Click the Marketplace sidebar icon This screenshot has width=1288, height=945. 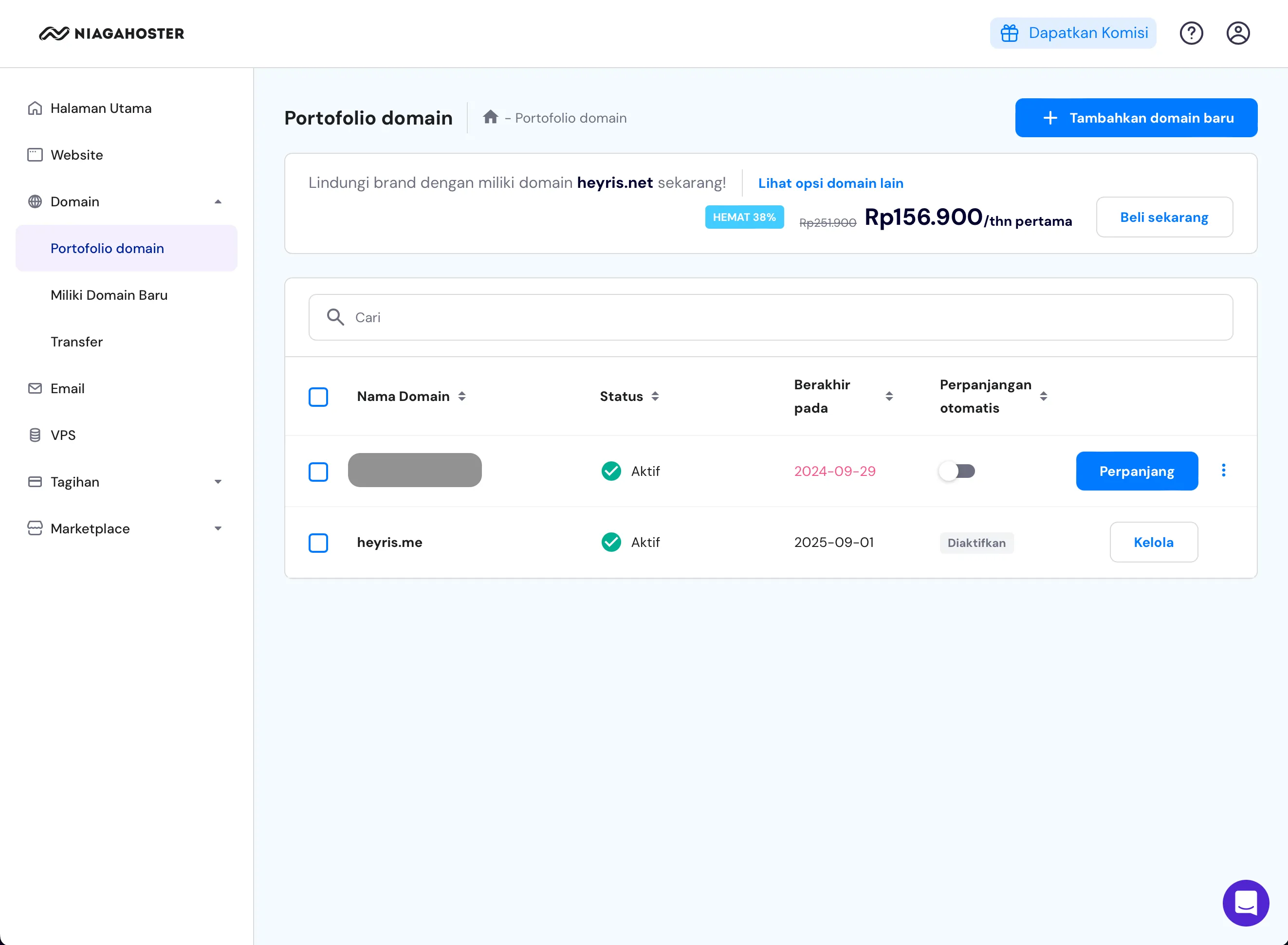(35, 528)
